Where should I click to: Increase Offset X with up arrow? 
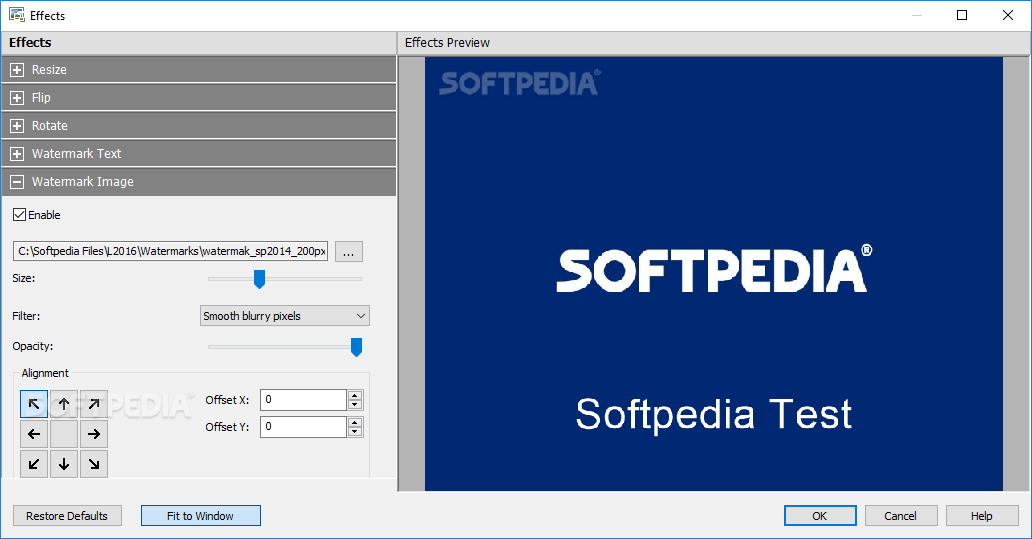[355, 395]
